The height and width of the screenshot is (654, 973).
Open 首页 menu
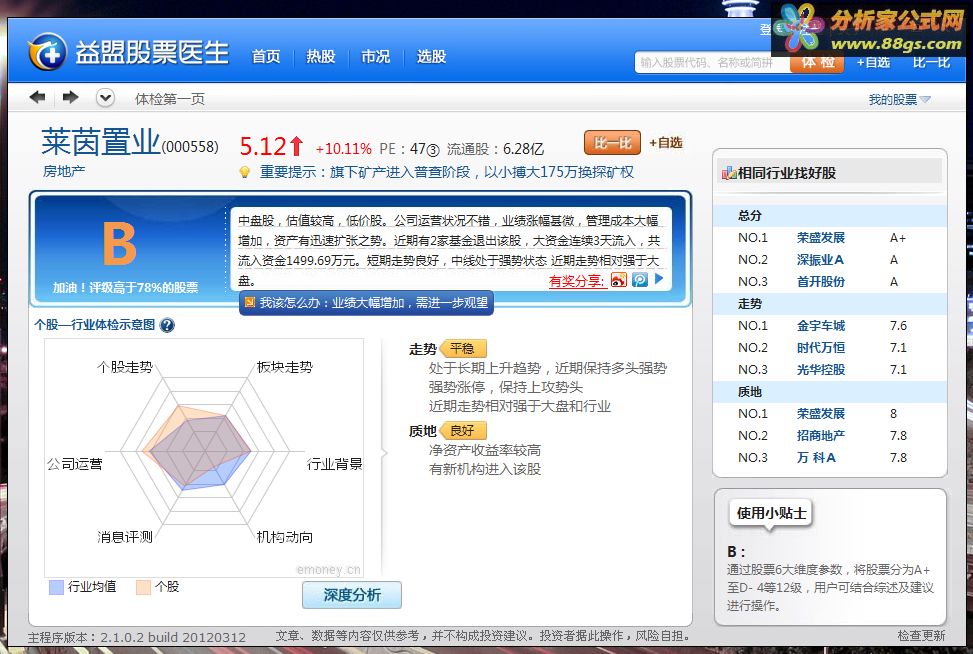tap(266, 56)
